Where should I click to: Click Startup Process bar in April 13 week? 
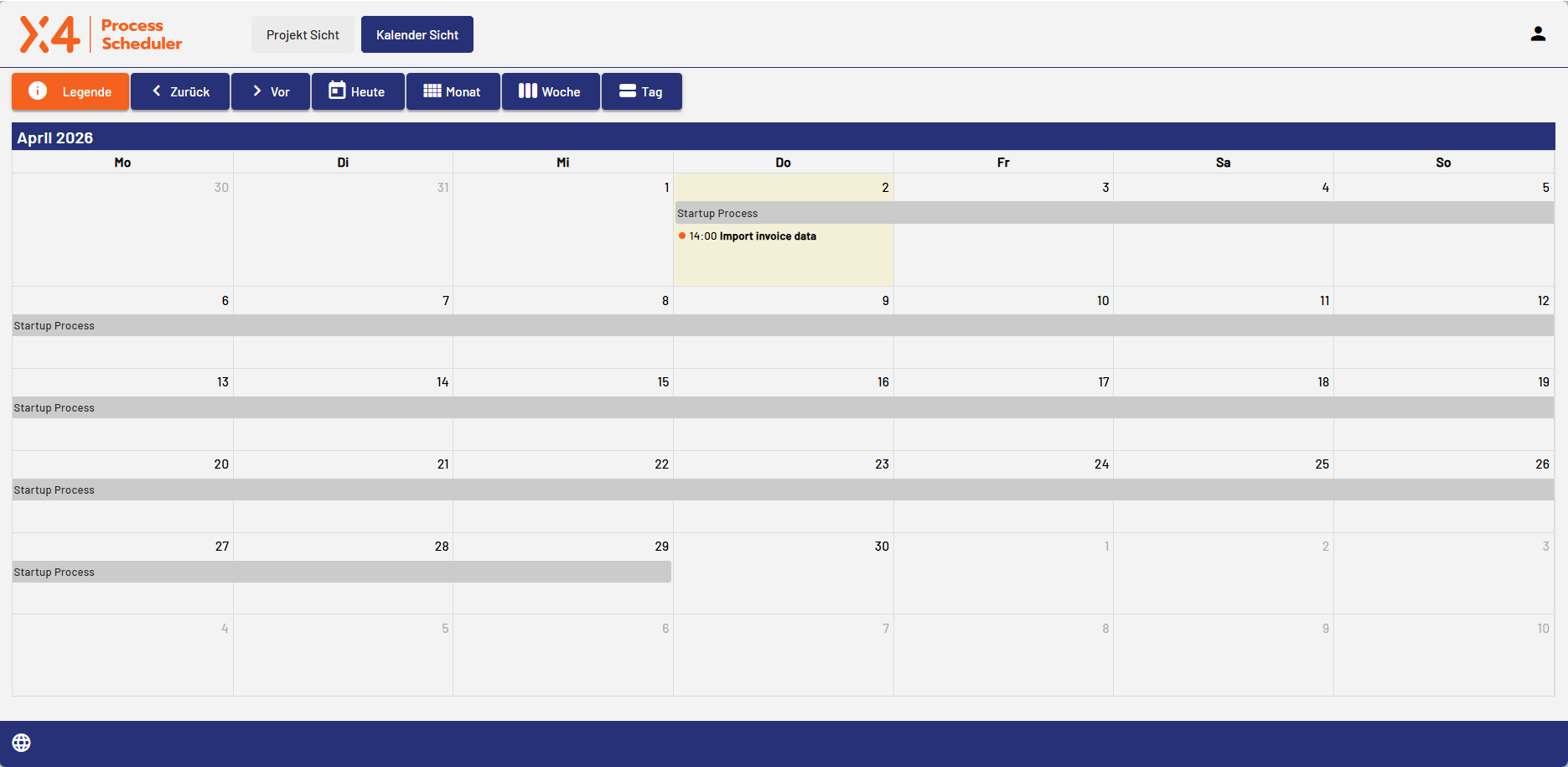click(783, 407)
